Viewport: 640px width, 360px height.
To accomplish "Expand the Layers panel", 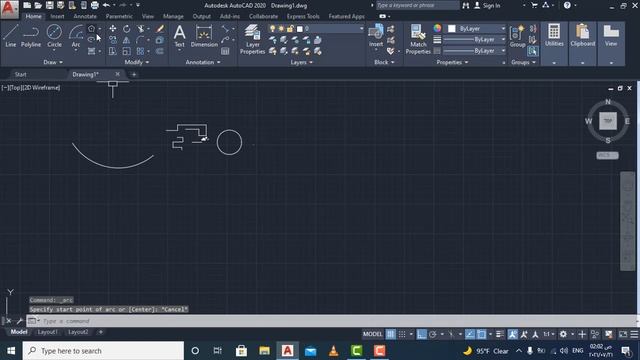I will 302,62.
